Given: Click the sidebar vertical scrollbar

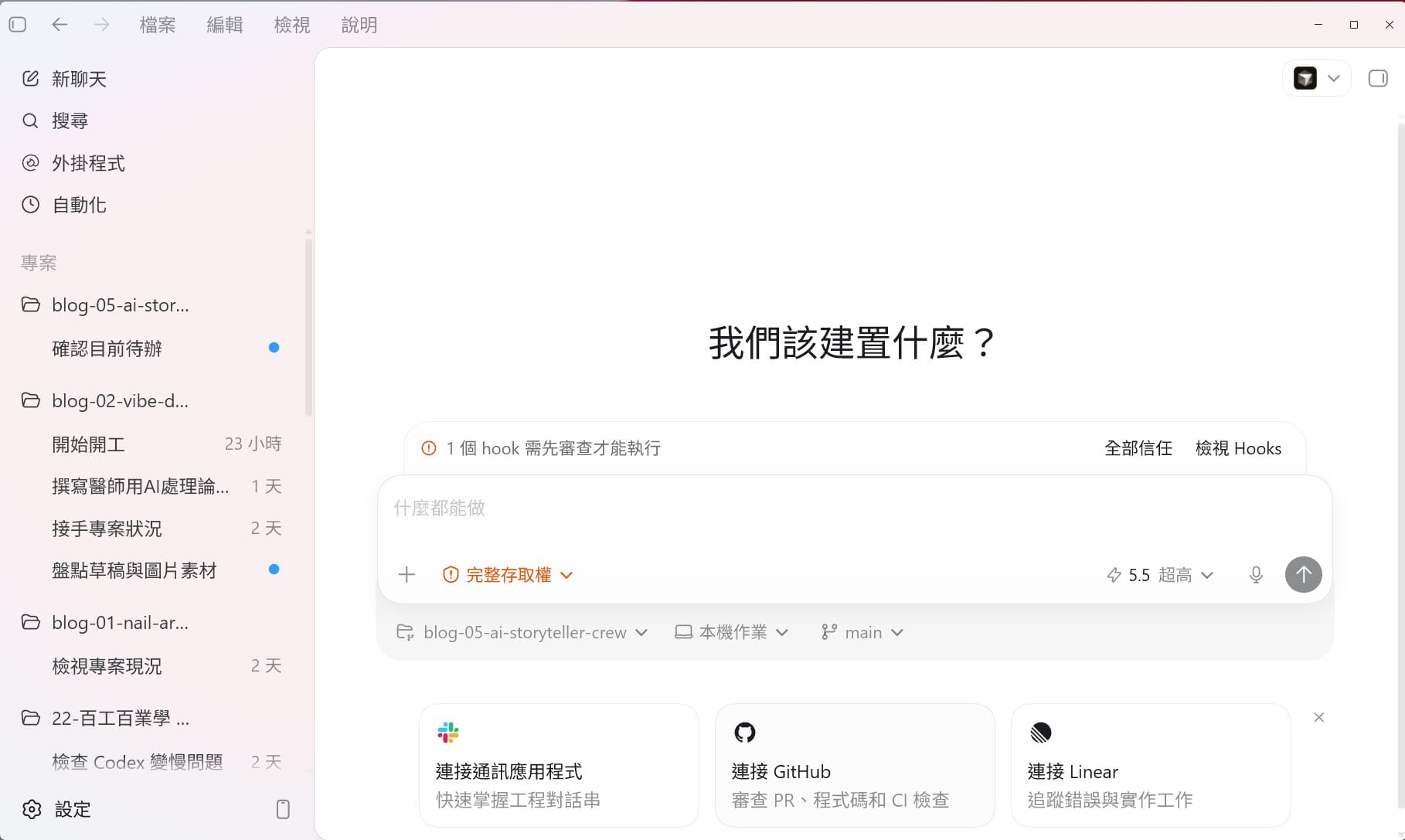Looking at the screenshot, I should tap(308, 328).
